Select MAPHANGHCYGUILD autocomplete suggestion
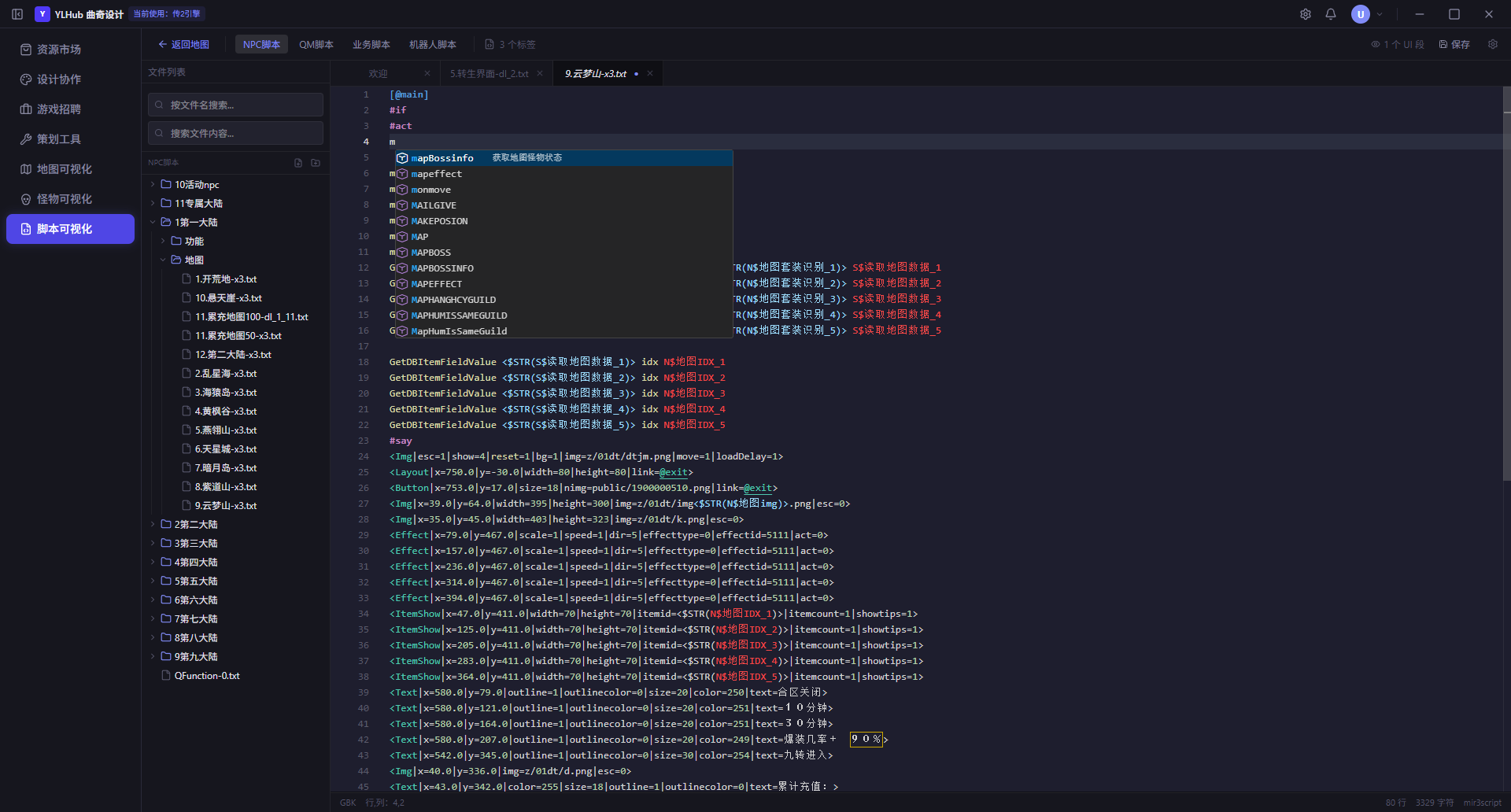 (x=563, y=300)
